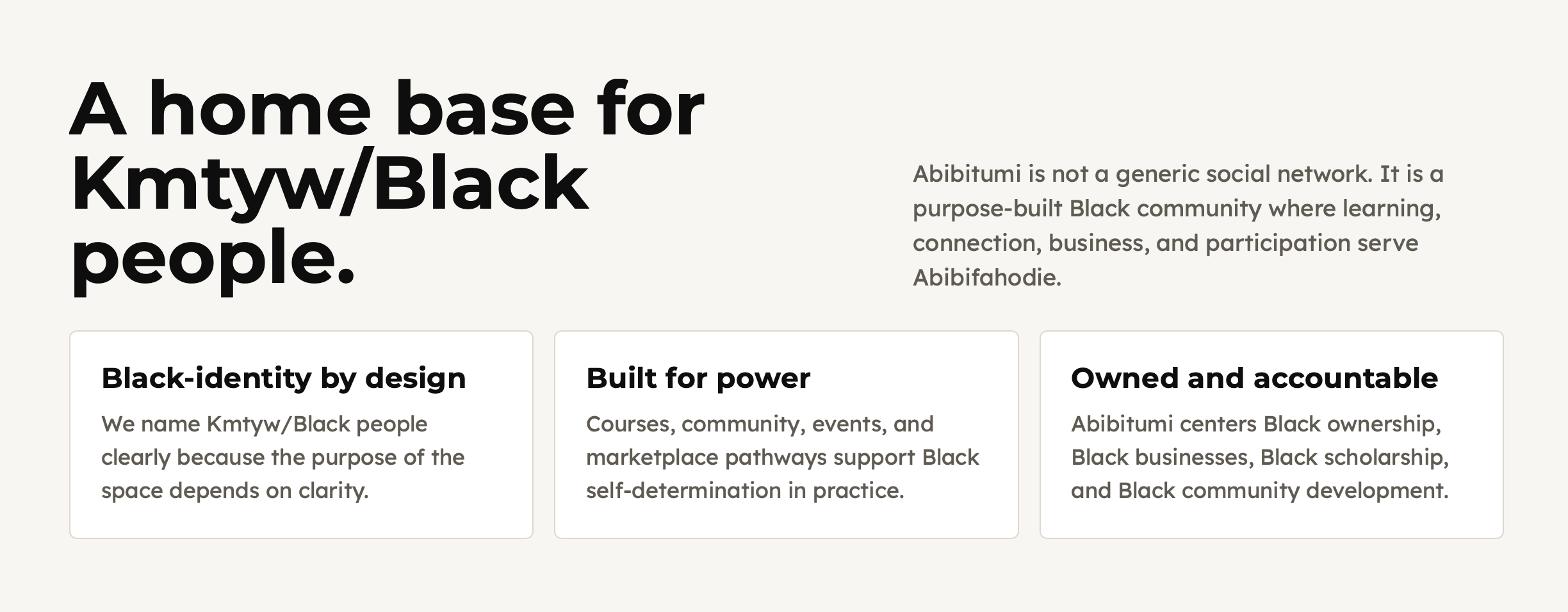The width and height of the screenshot is (1568, 612).
Task: Click 'purpose-built Black community where learning,' line
Action: [x=1177, y=209]
